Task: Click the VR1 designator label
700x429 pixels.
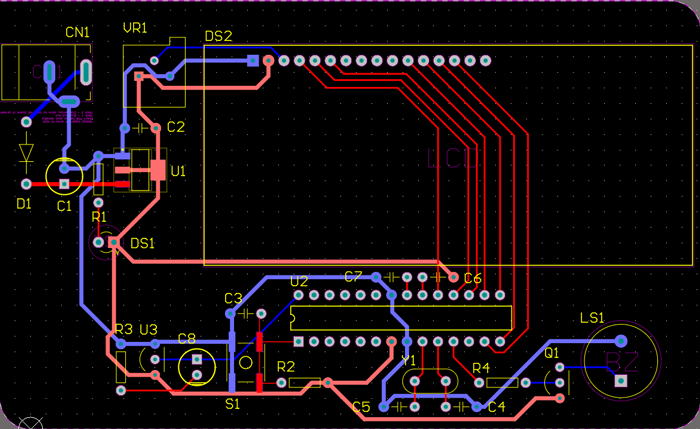Action: pos(135,27)
